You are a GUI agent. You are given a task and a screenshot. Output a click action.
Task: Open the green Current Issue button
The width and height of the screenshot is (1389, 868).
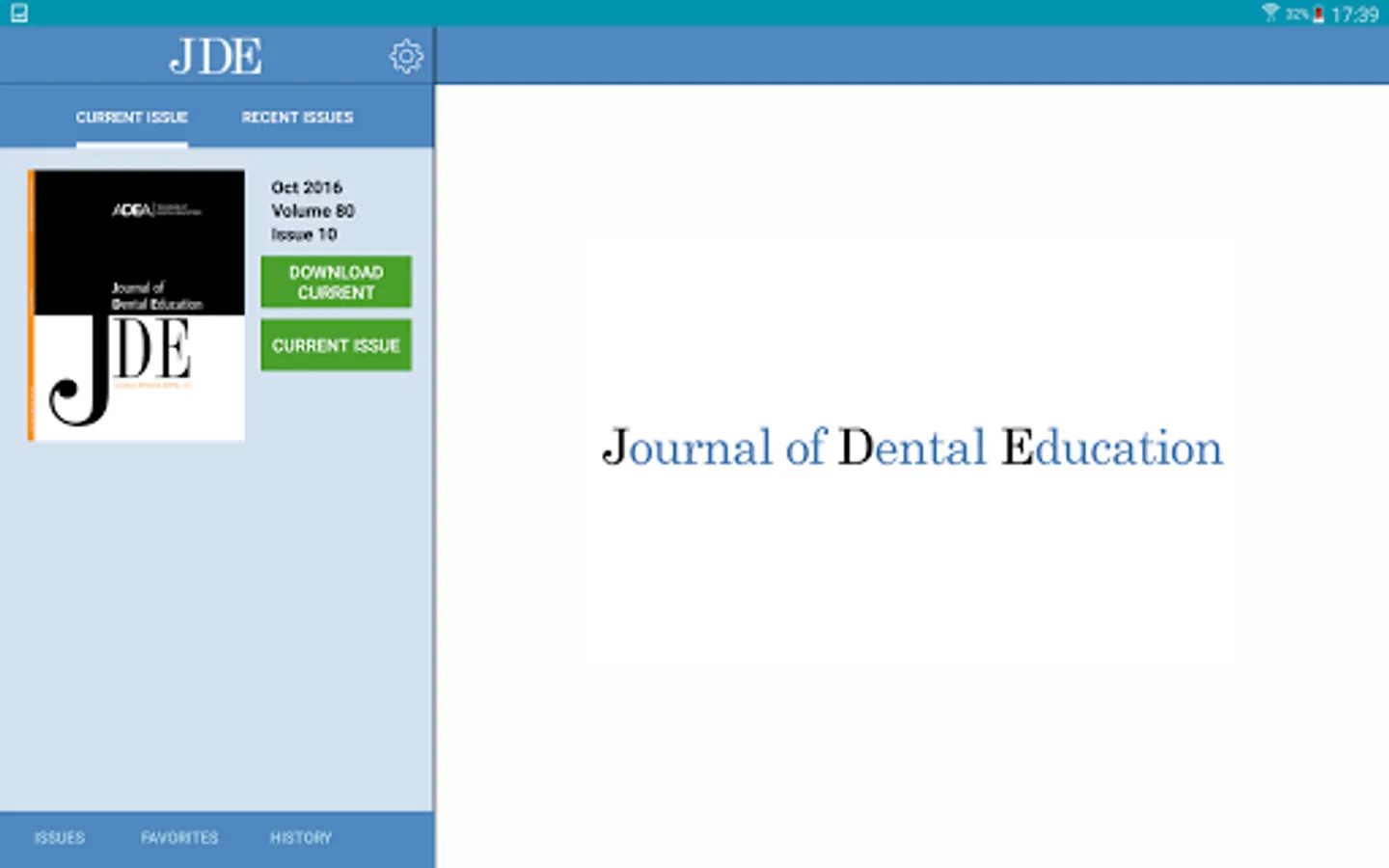point(336,345)
